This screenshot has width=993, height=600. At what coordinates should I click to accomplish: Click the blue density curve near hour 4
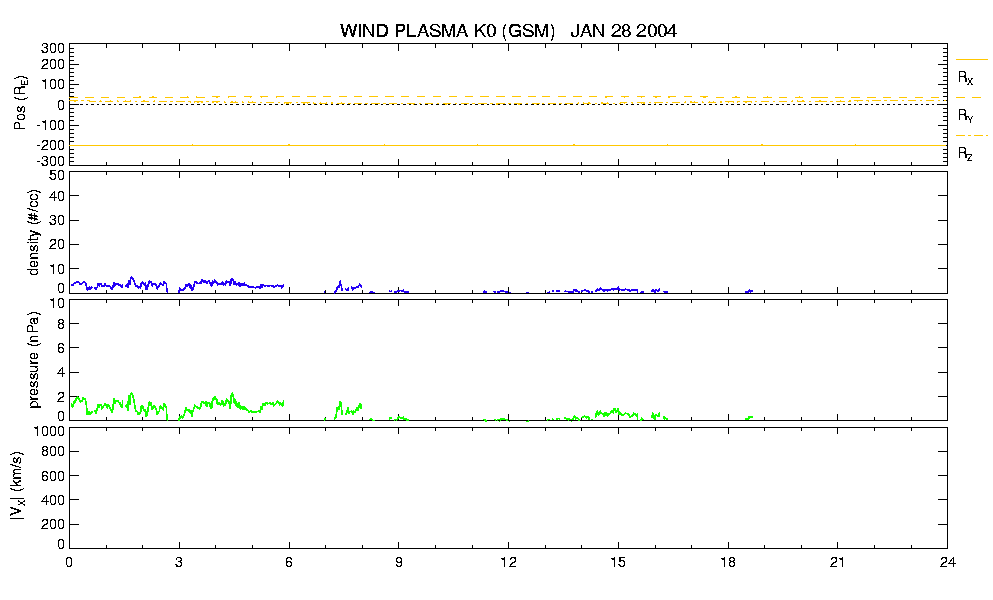click(x=215, y=283)
